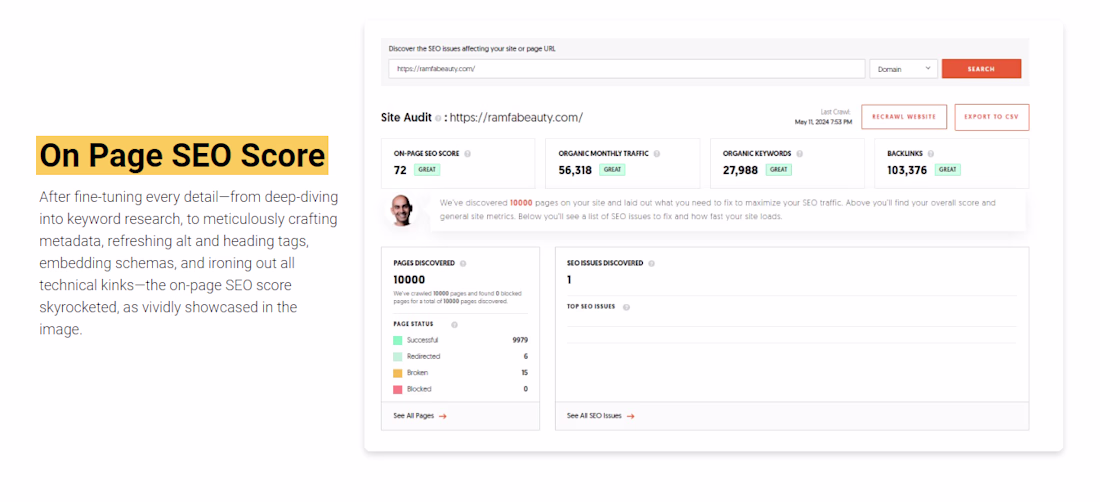Click the GREAT badge beside 56,318
Viewport: 1100px width, 502px height.
tap(612, 170)
